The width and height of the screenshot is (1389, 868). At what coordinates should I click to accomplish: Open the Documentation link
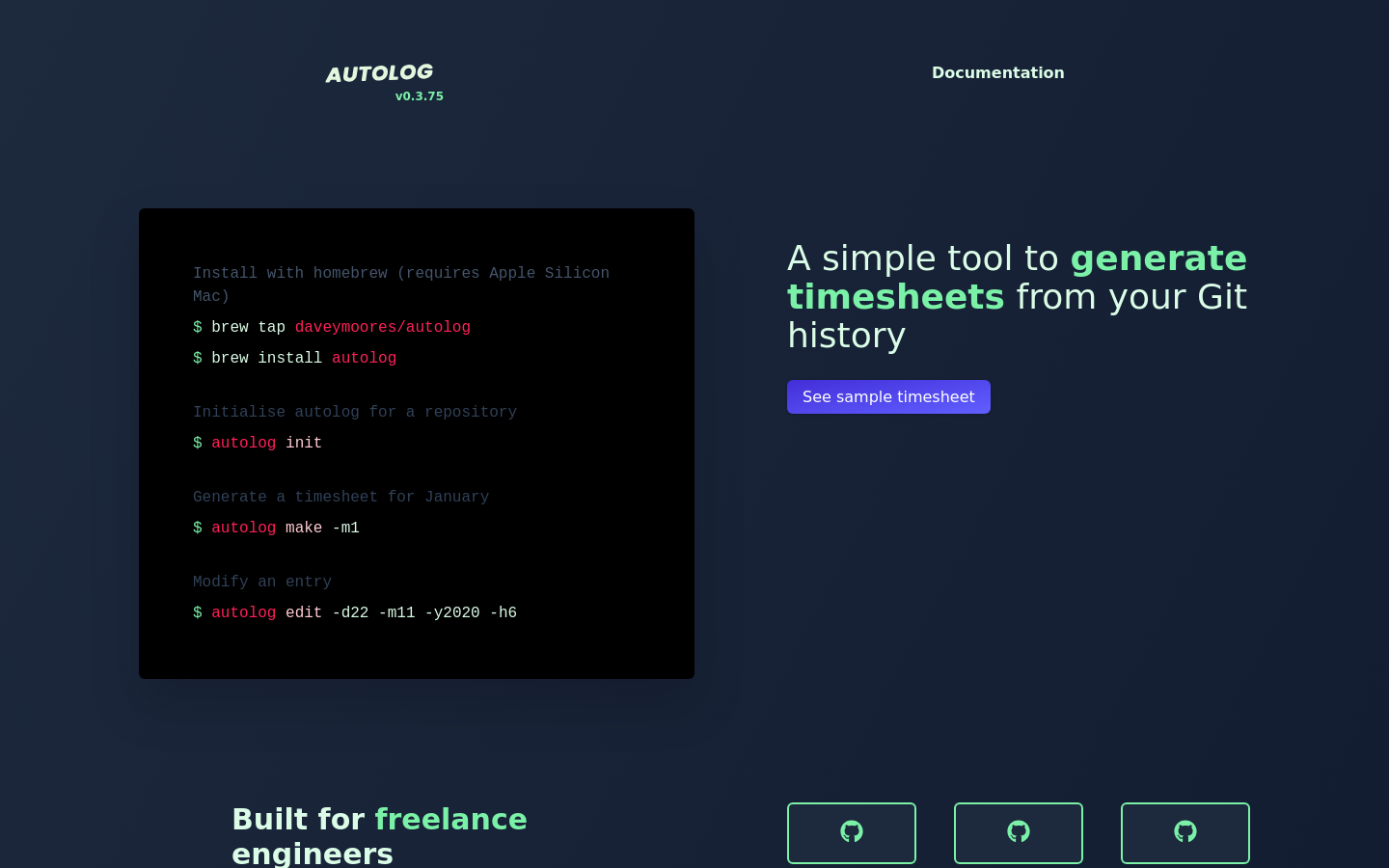coord(997,73)
